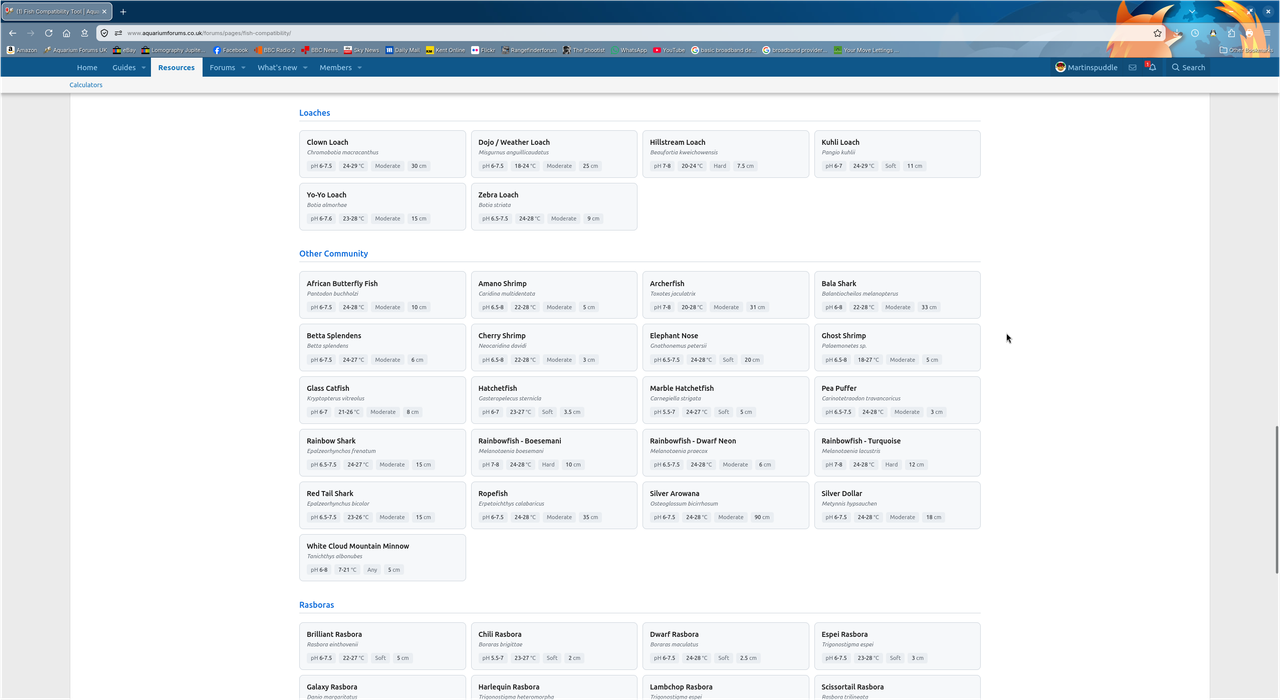Viewport: 1280px width, 700px height.
Task: Open the Facebook bookmark
Action: point(230,50)
